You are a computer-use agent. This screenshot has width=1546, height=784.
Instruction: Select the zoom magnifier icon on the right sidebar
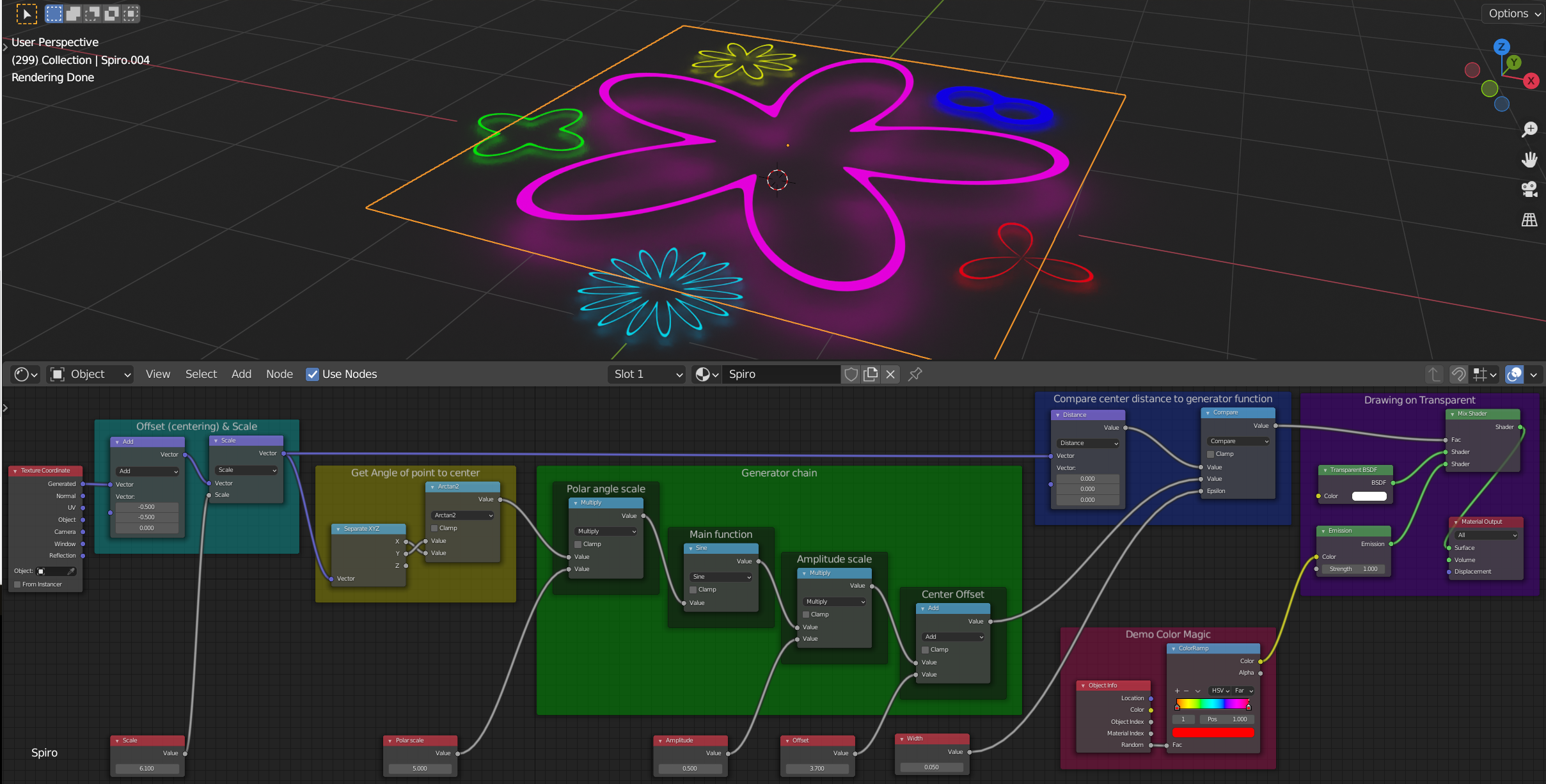pos(1529,129)
